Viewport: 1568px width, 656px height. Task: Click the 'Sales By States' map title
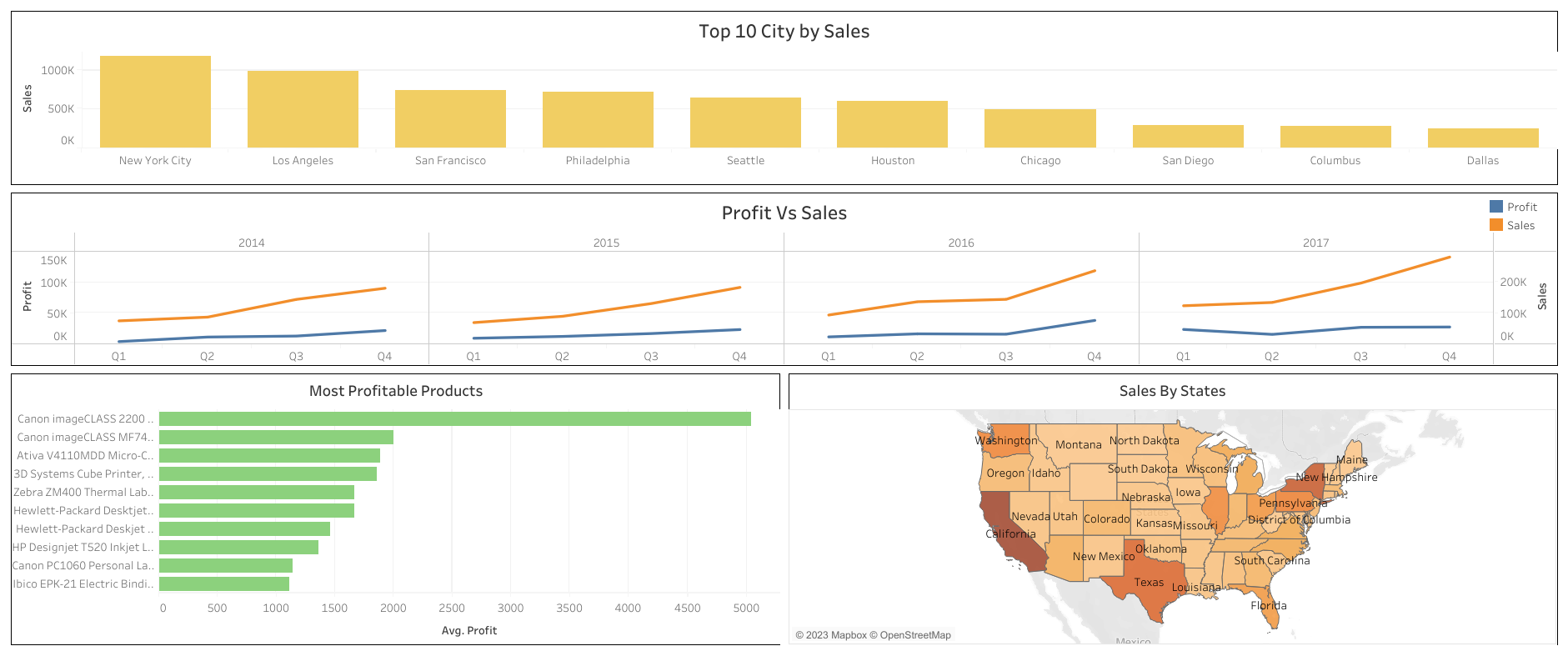1172,391
